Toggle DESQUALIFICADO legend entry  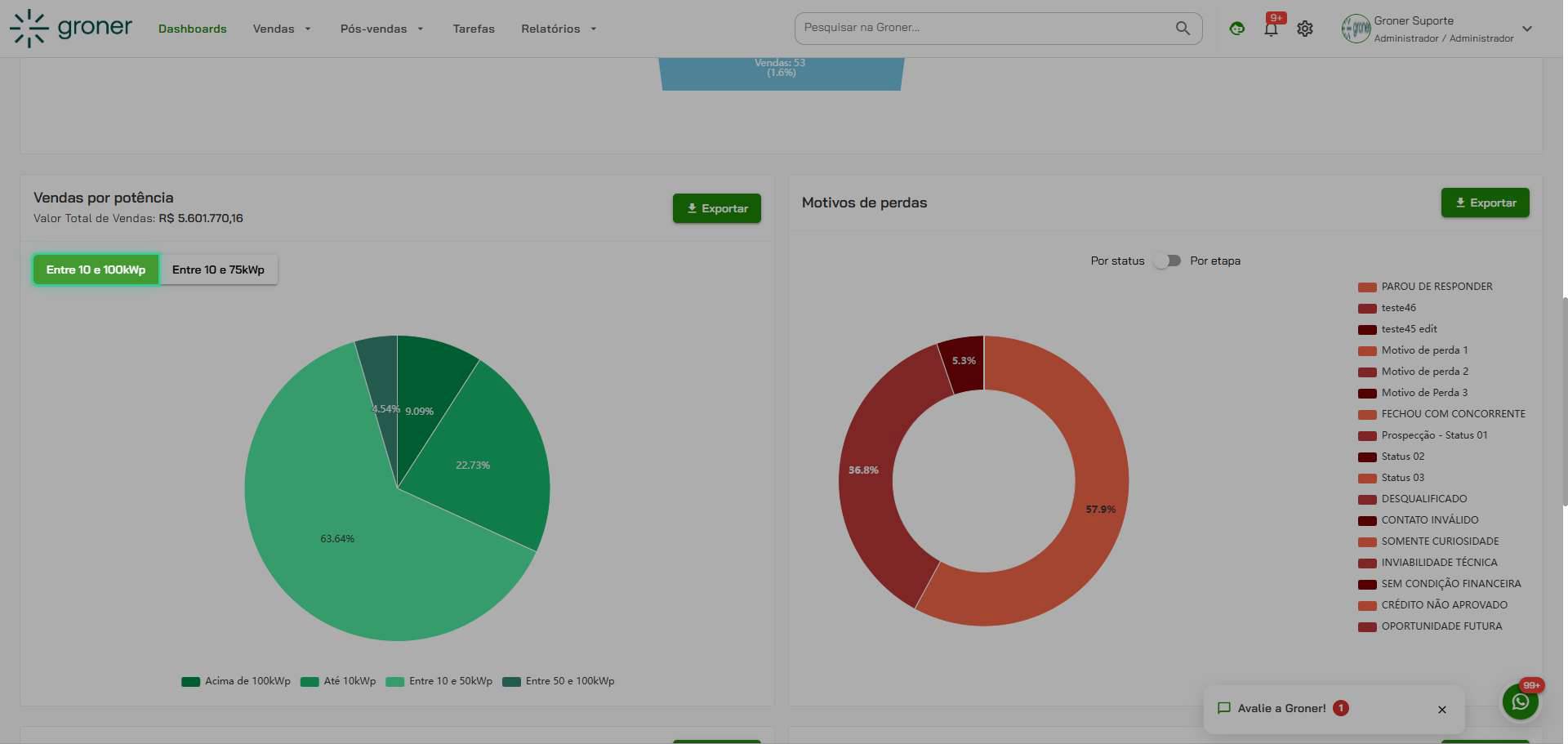(1413, 499)
